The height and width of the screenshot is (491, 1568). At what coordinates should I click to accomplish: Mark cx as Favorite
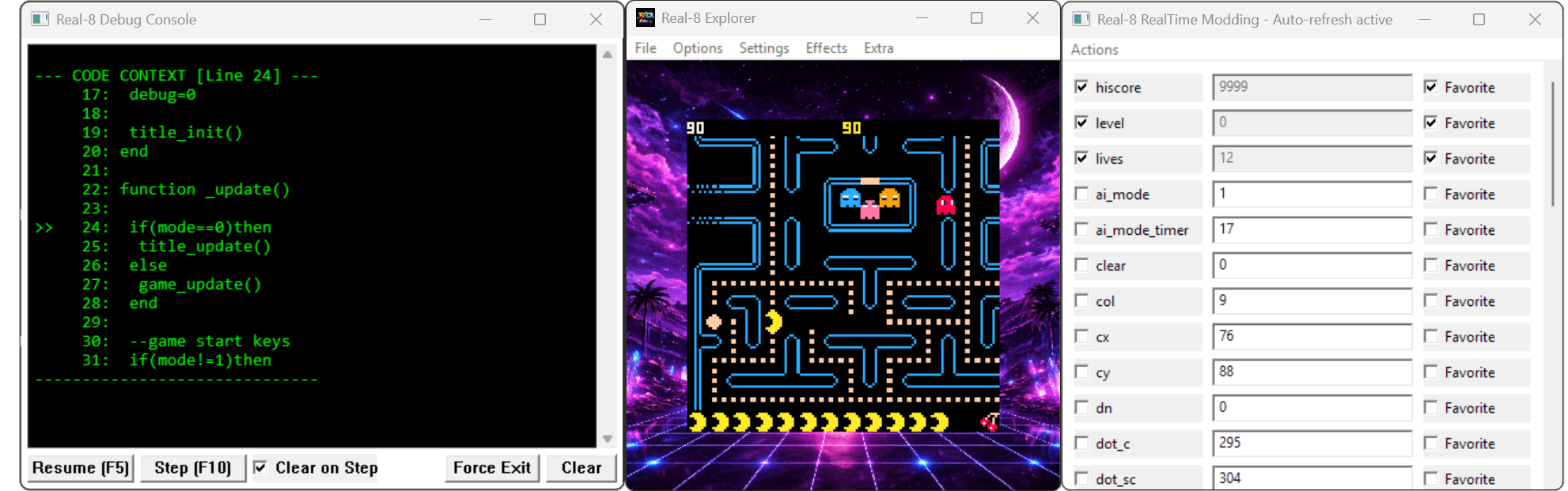[1430, 336]
